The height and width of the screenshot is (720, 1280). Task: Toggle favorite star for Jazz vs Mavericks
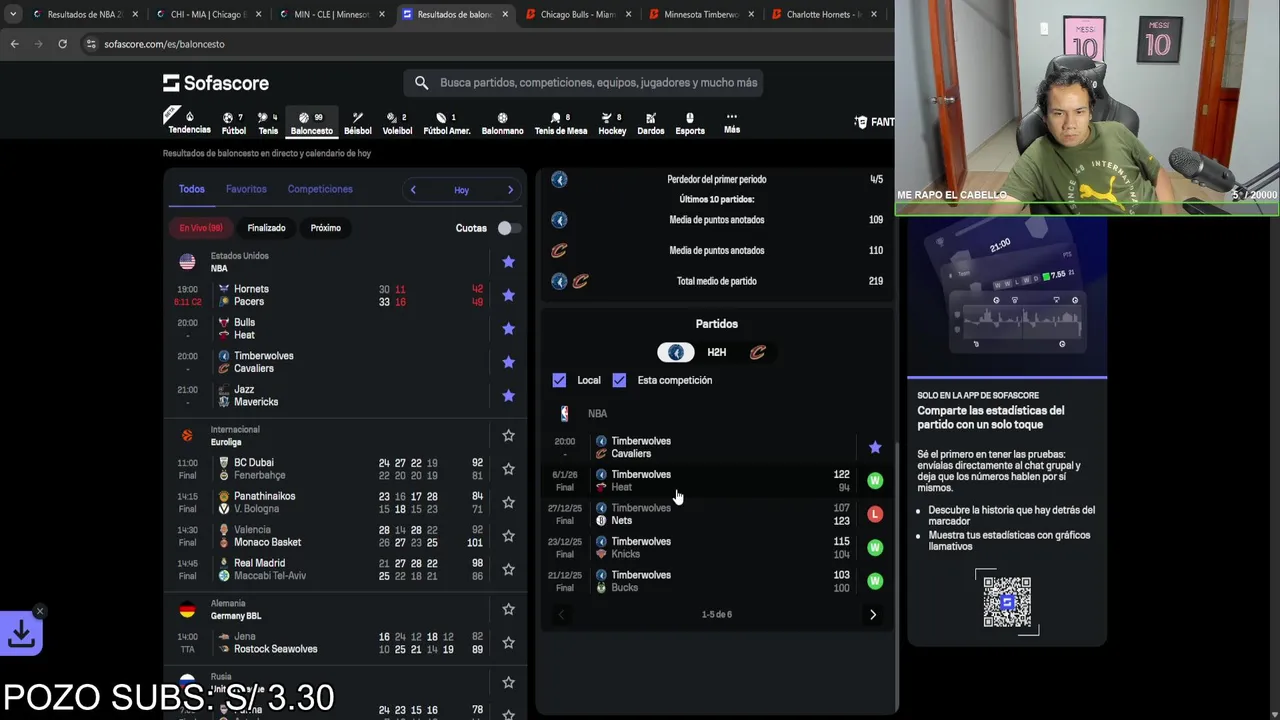tap(508, 396)
